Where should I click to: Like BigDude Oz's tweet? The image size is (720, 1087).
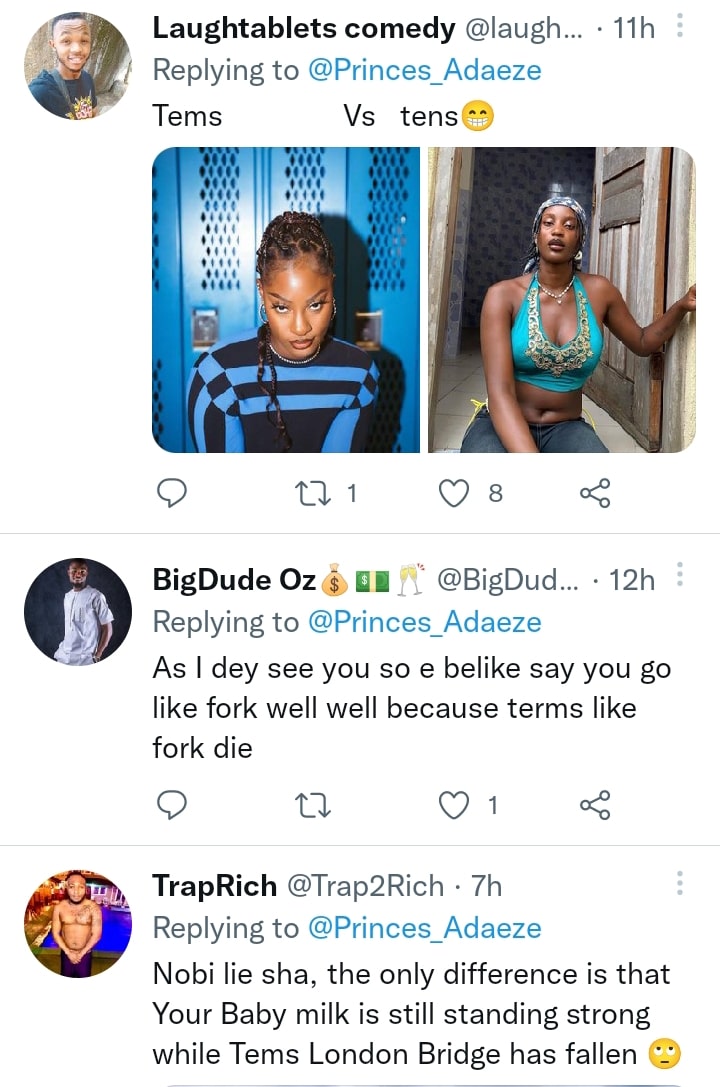pos(456,803)
